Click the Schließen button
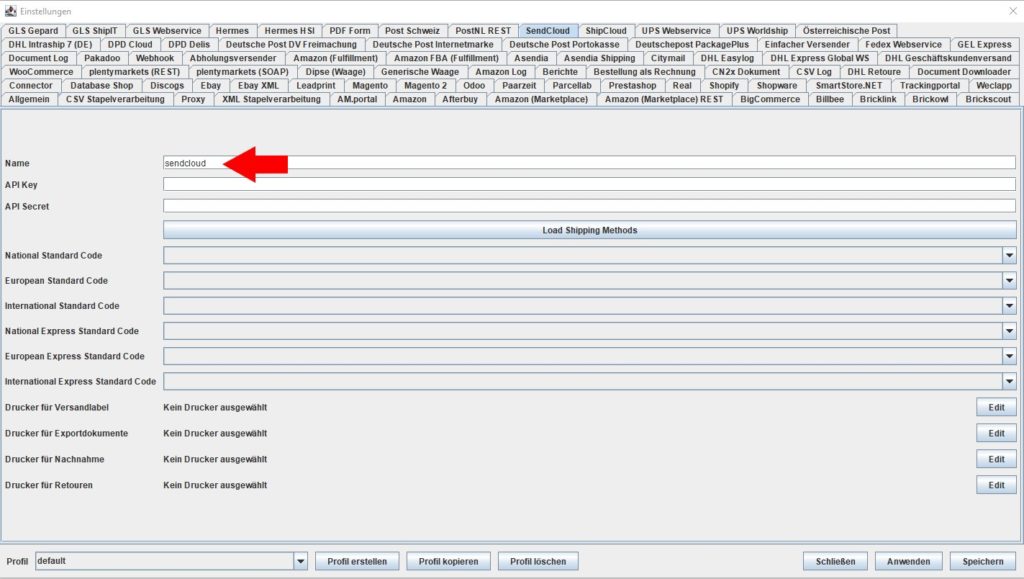Viewport: 1024px width, 579px height. click(x=835, y=561)
